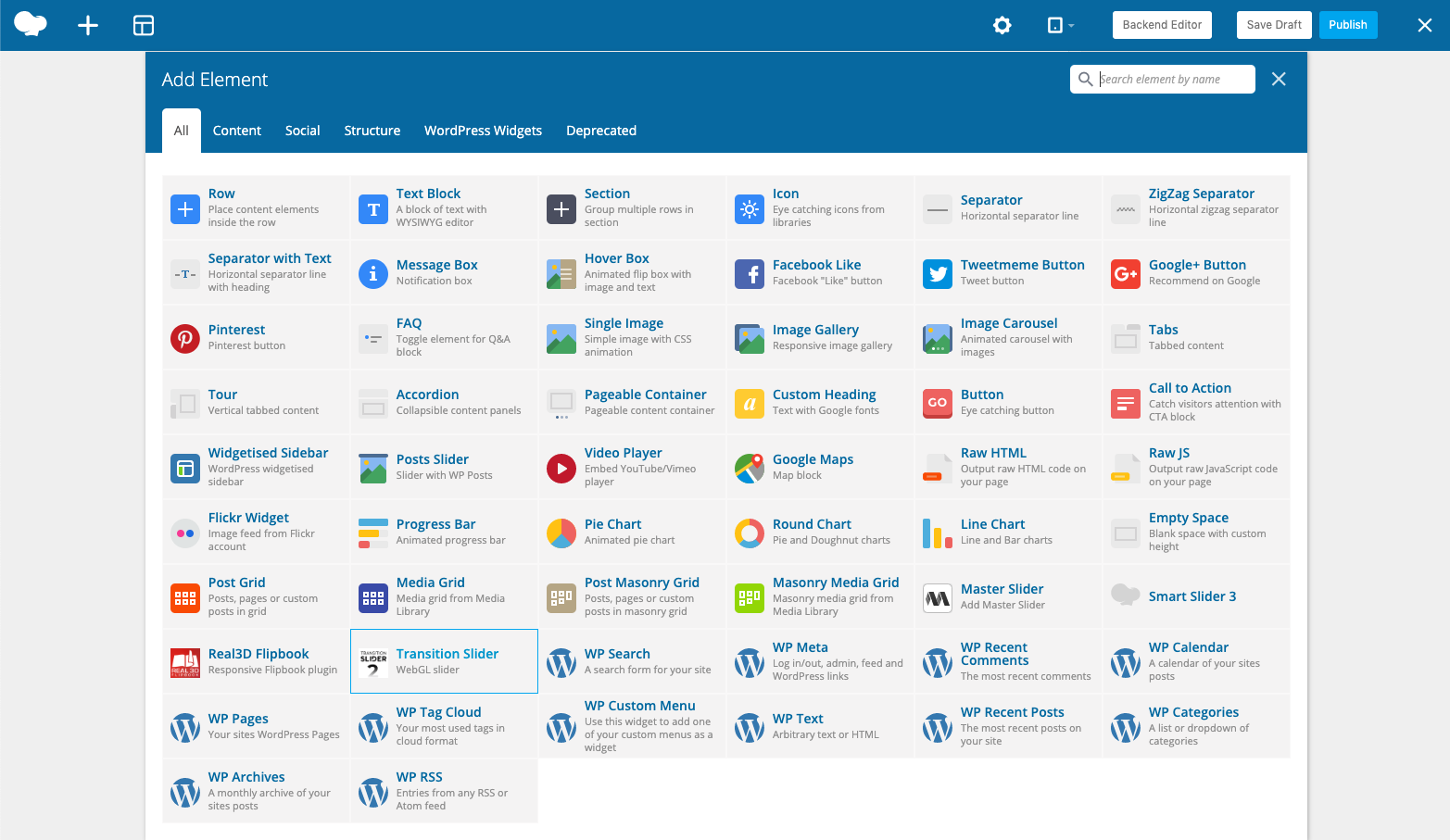
Task: Select the Line Chart icon
Action: point(938,533)
